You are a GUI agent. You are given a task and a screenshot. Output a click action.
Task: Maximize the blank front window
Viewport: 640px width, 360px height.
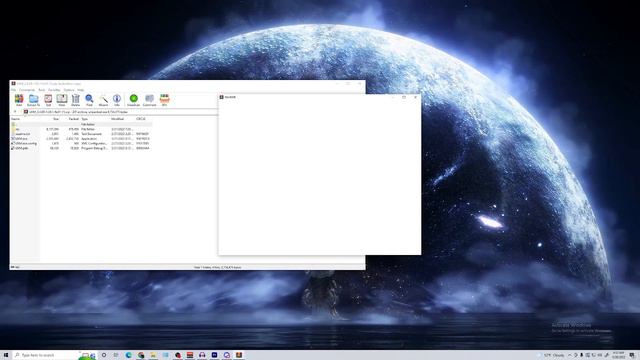click(x=404, y=97)
